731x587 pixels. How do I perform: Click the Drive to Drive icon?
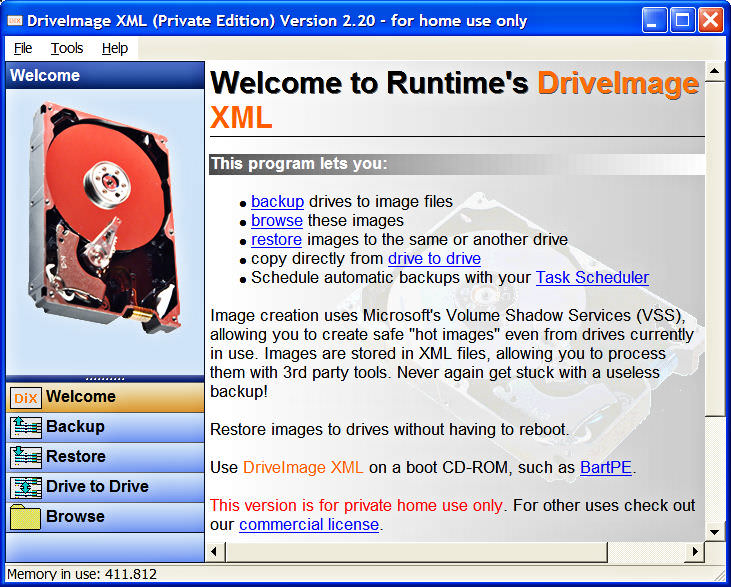point(26,487)
